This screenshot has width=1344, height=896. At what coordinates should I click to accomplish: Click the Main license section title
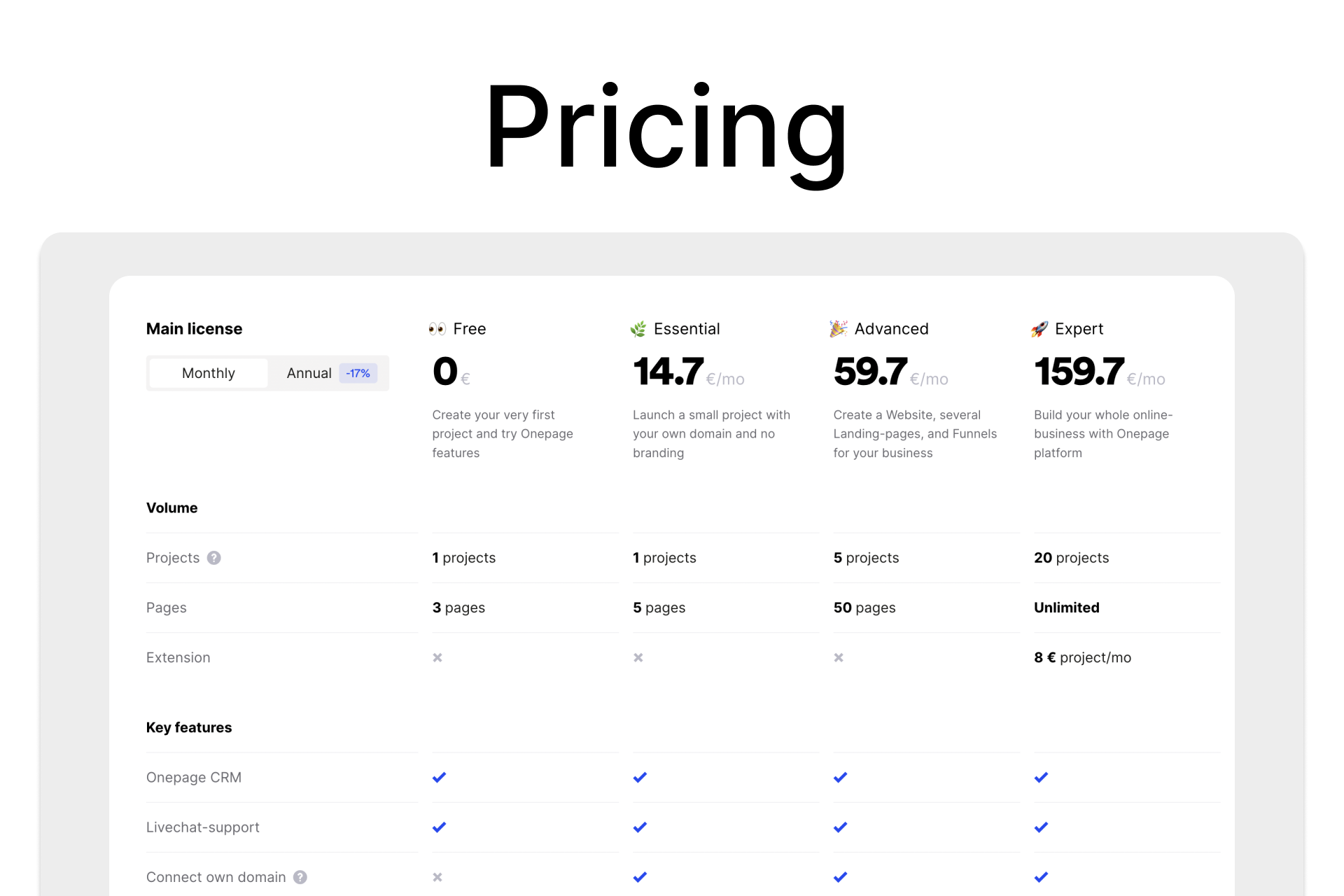[194, 328]
